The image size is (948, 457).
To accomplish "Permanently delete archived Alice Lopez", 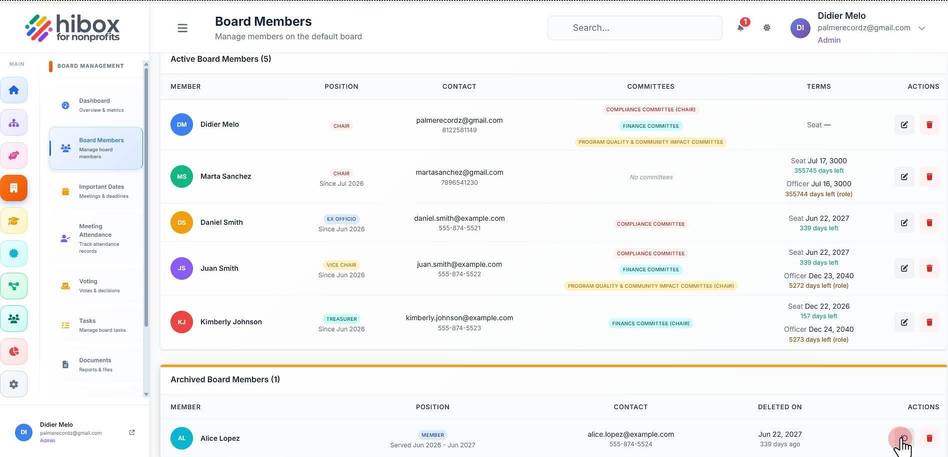I will (x=929, y=438).
